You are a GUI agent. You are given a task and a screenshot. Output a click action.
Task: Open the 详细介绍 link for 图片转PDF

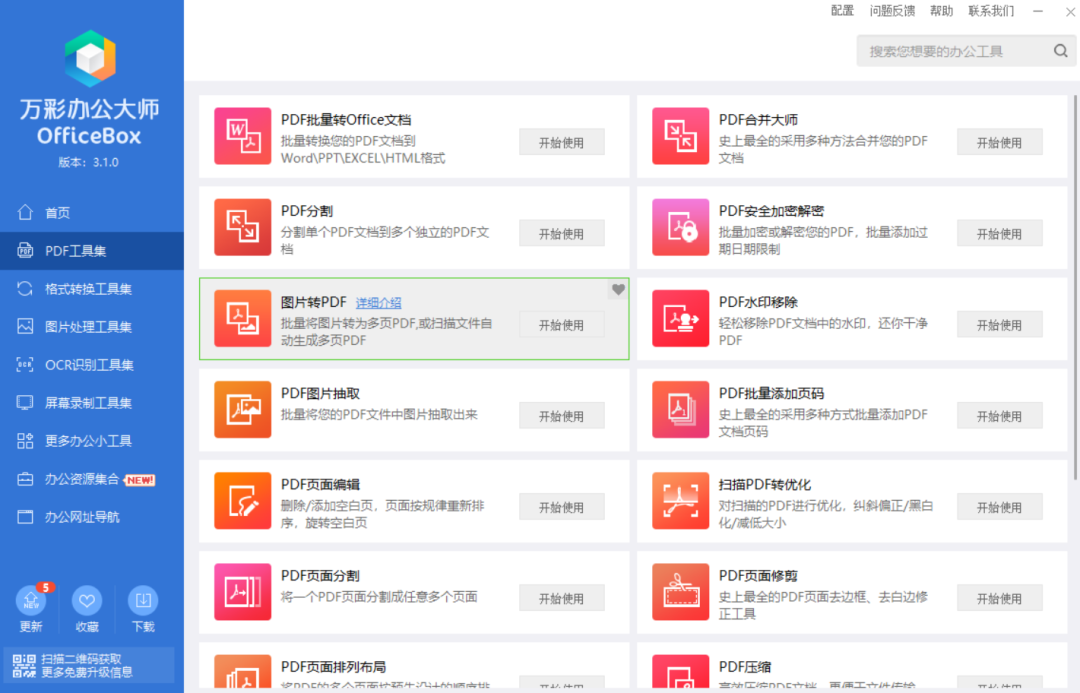[x=379, y=302]
